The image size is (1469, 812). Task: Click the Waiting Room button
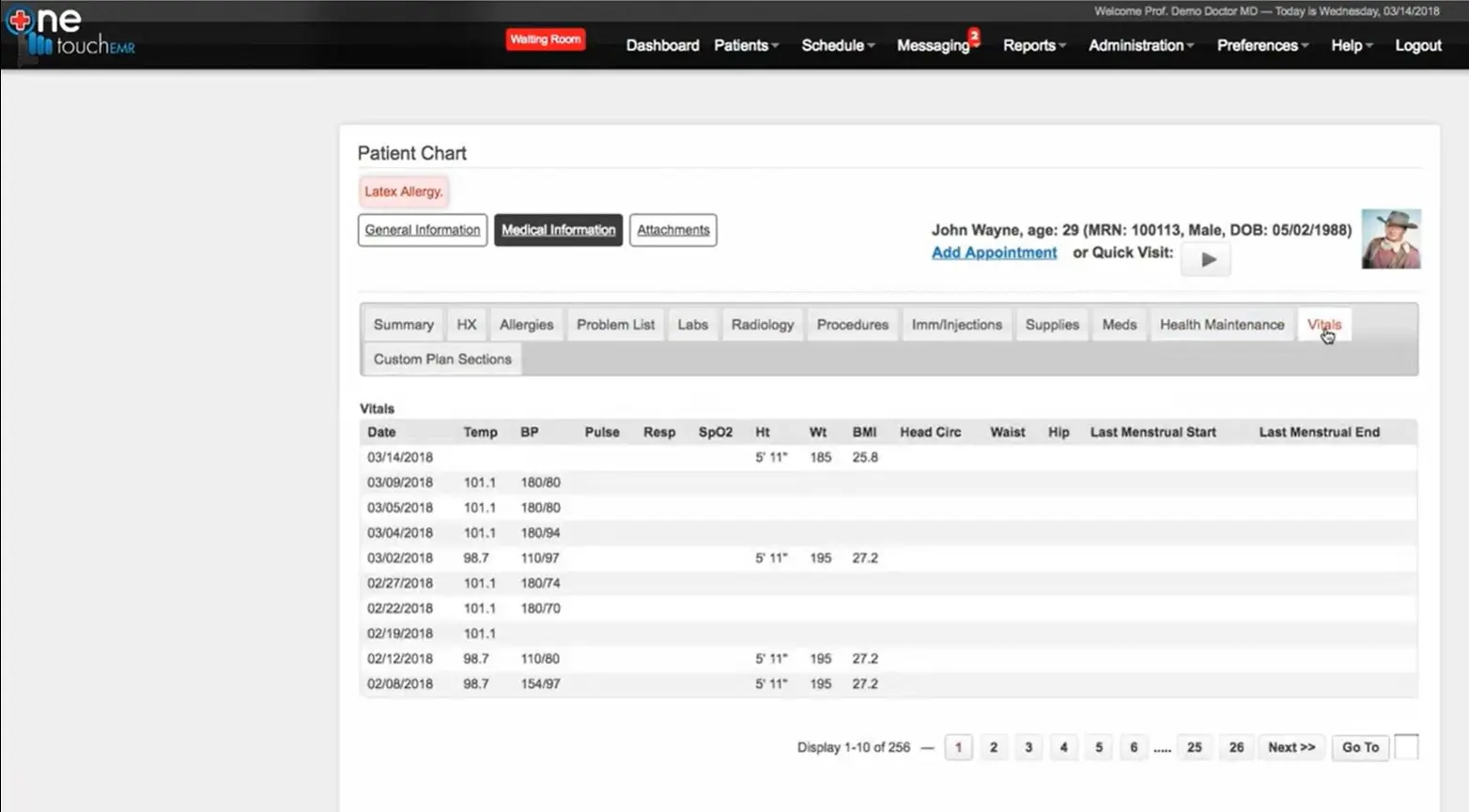(546, 38)
